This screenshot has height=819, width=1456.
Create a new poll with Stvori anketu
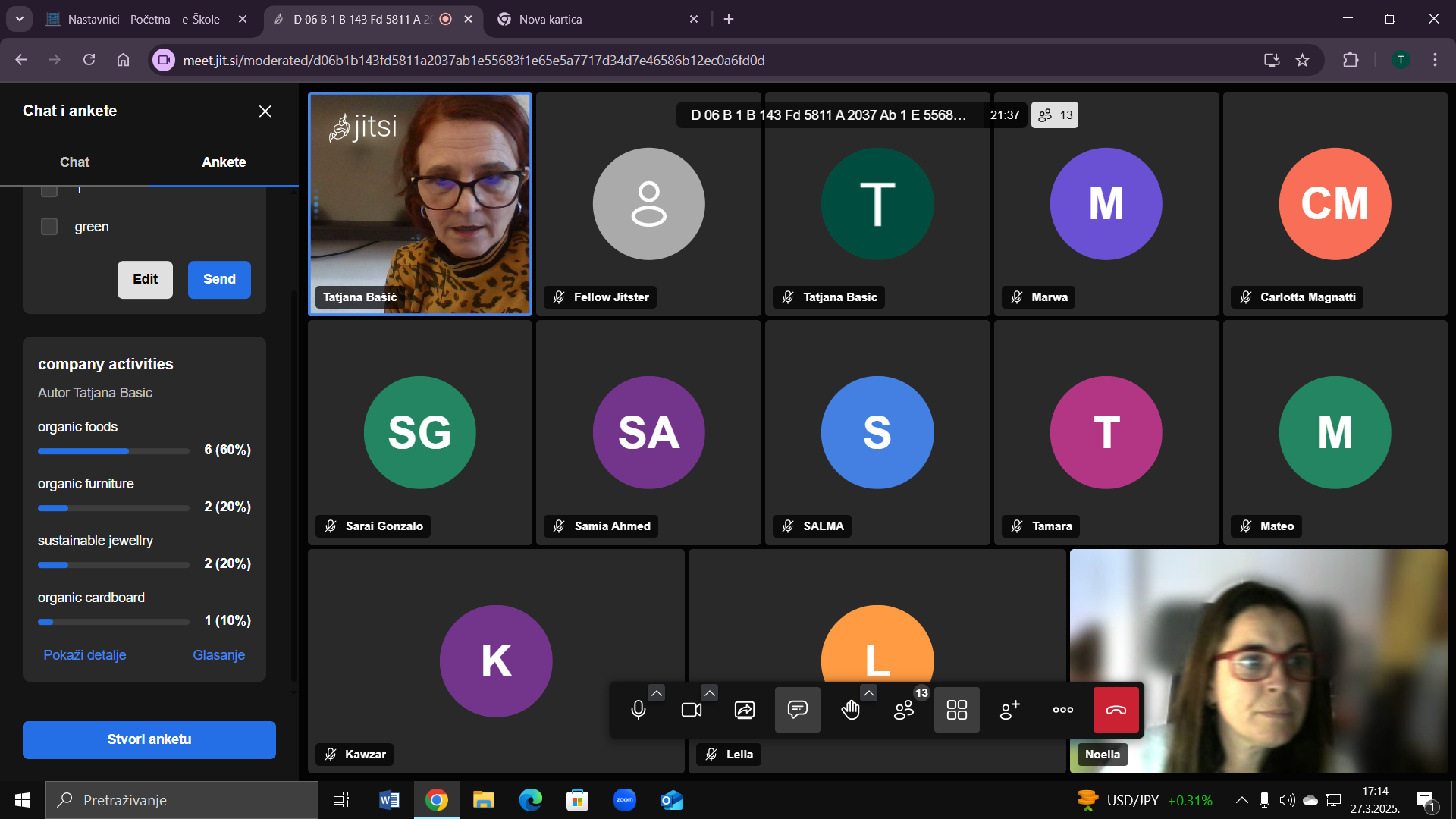pyautogui.click(x=149, y=740)
